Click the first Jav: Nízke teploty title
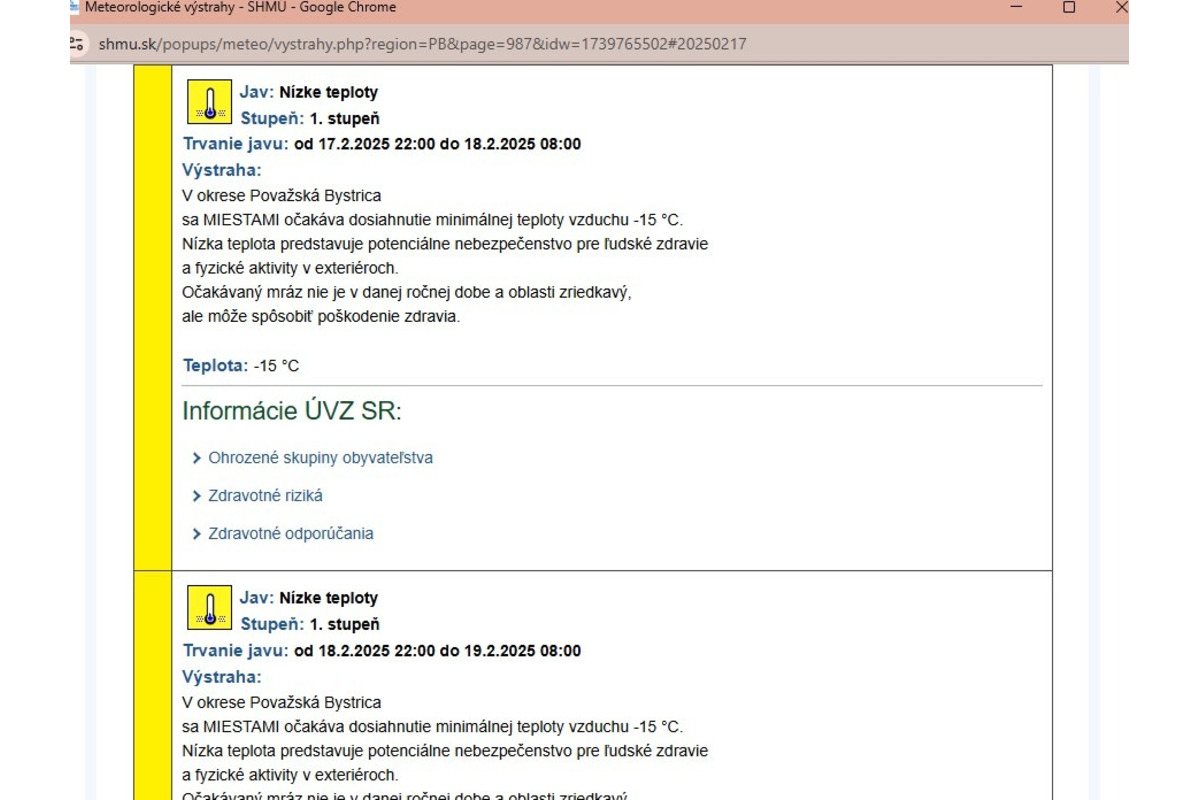Image resolution: width=1200 pixels, height=800 pixels. [x=309, y=92]
